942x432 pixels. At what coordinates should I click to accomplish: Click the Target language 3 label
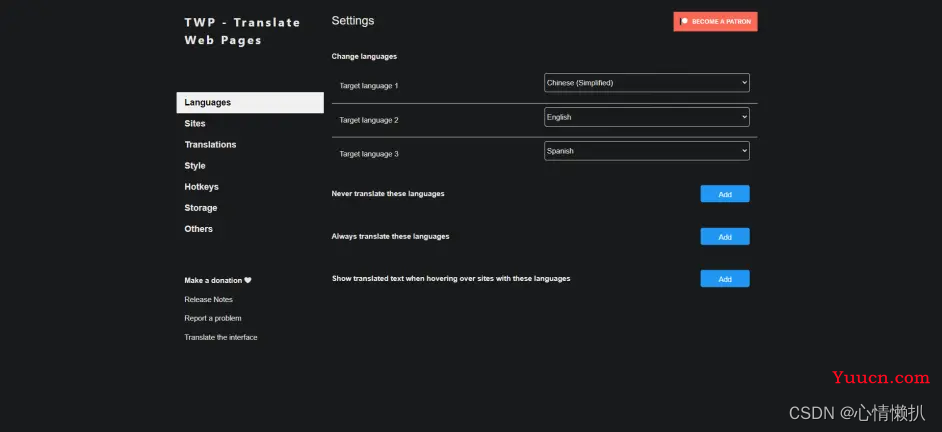[369, 154]
